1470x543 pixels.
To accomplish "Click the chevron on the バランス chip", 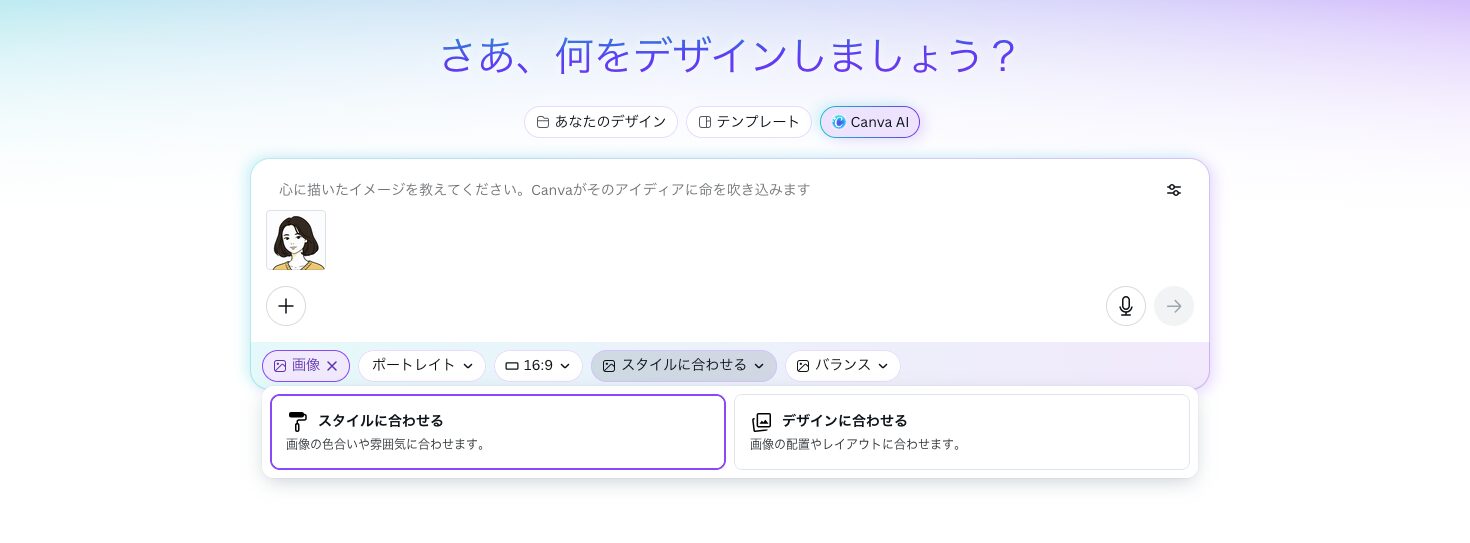I will (x=883, y=366).
